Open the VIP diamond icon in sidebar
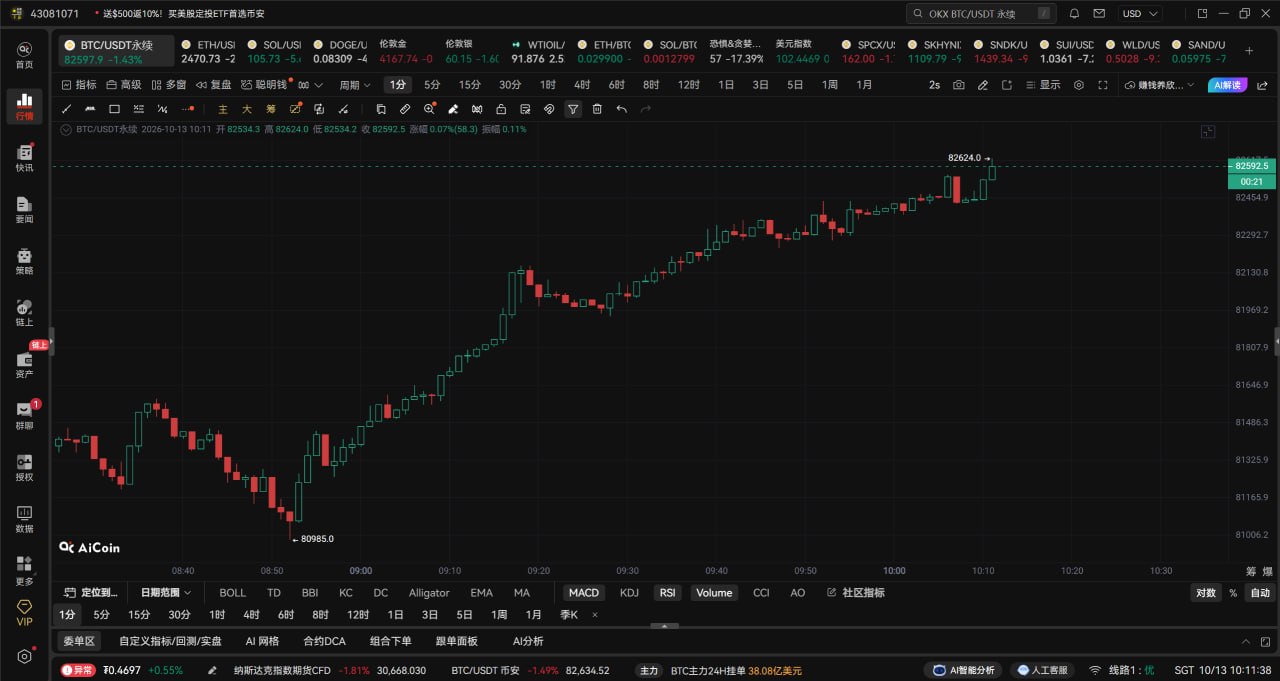This screenshot has width=1280, height=681. [x=24, y=613]
